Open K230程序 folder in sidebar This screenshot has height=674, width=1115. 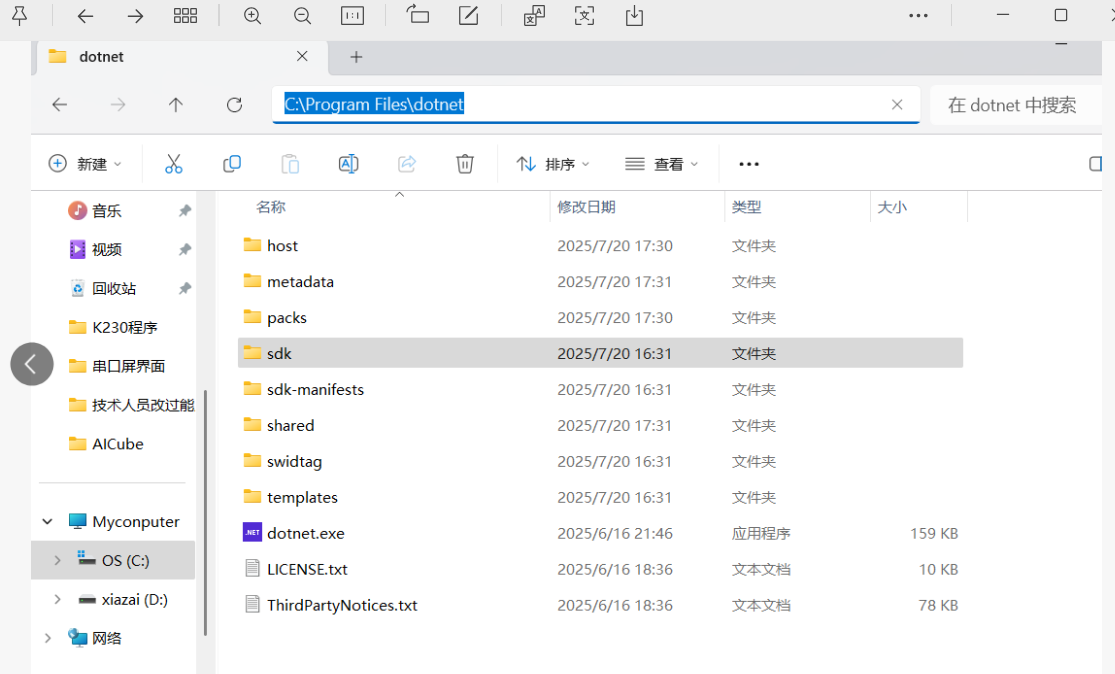pos(124,328)
